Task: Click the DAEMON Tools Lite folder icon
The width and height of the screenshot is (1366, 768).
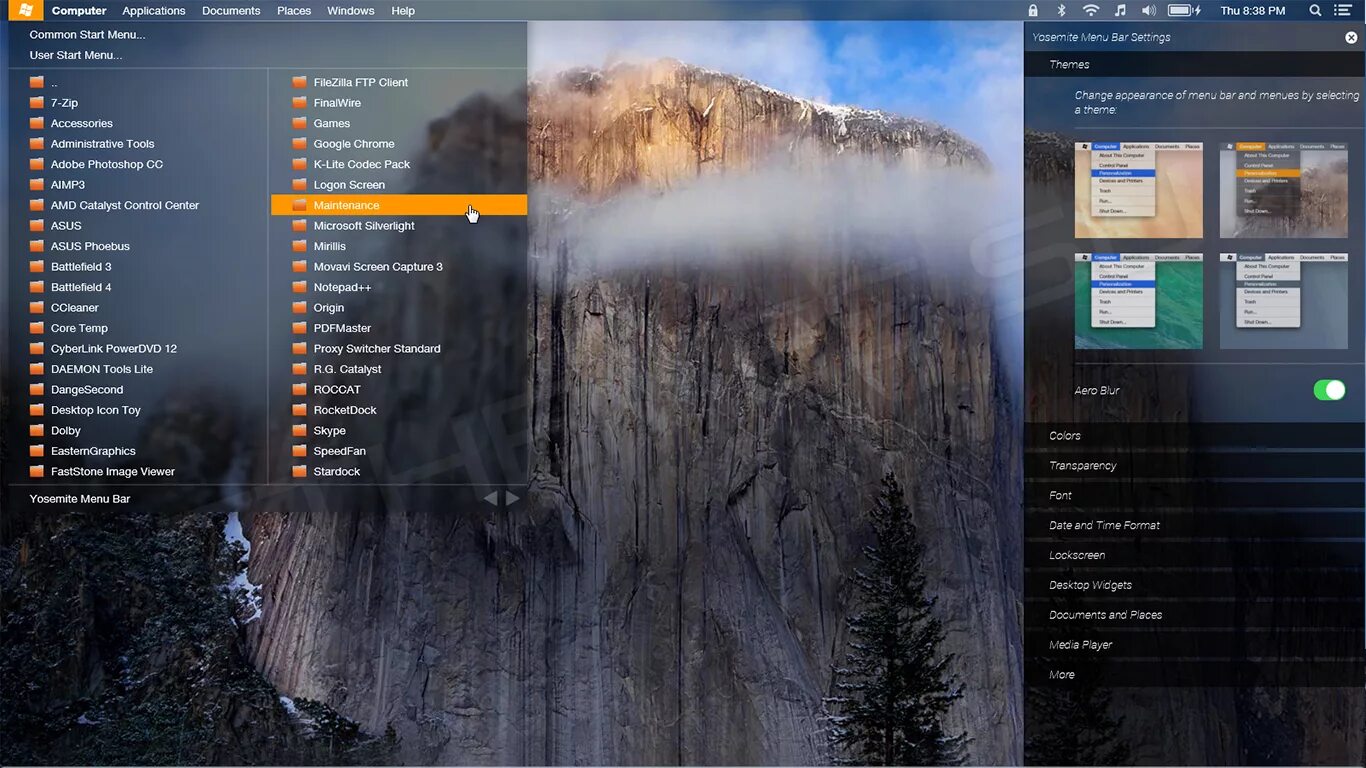Action: coord(37,369)
